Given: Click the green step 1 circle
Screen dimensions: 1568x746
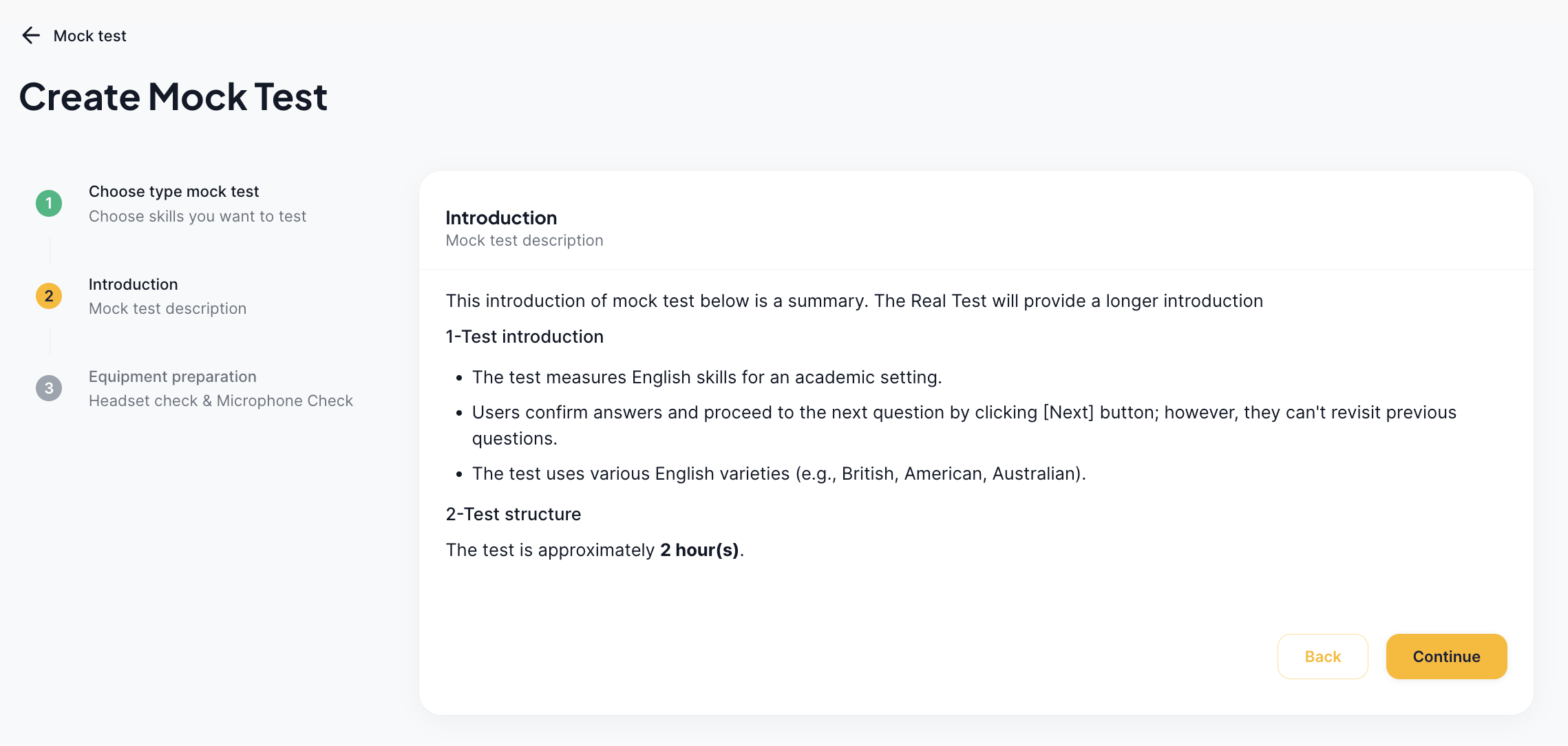Looking at the screenshot, I should pyautogui.click(x=49, y=204).
